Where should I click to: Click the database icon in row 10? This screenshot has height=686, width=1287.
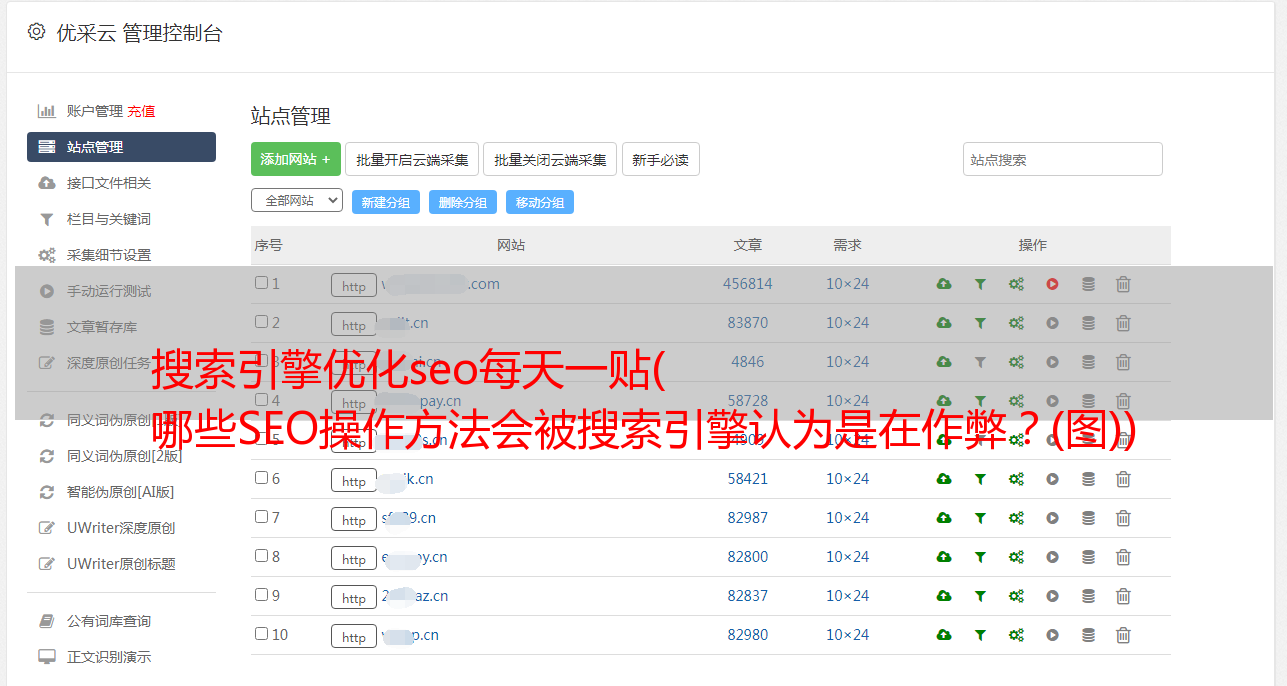1088,635
